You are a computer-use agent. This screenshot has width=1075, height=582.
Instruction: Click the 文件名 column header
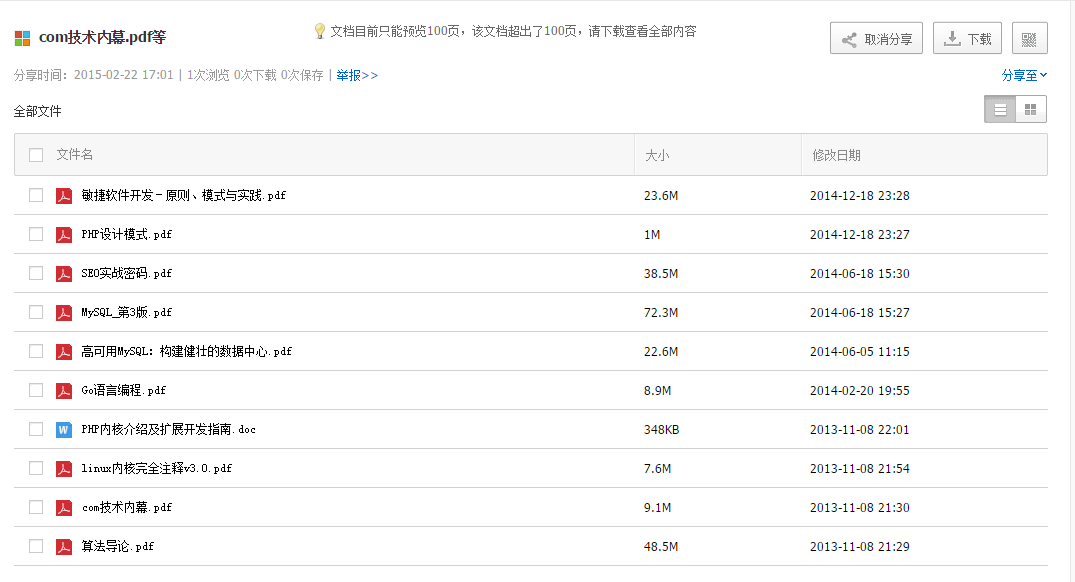[75, 155]
